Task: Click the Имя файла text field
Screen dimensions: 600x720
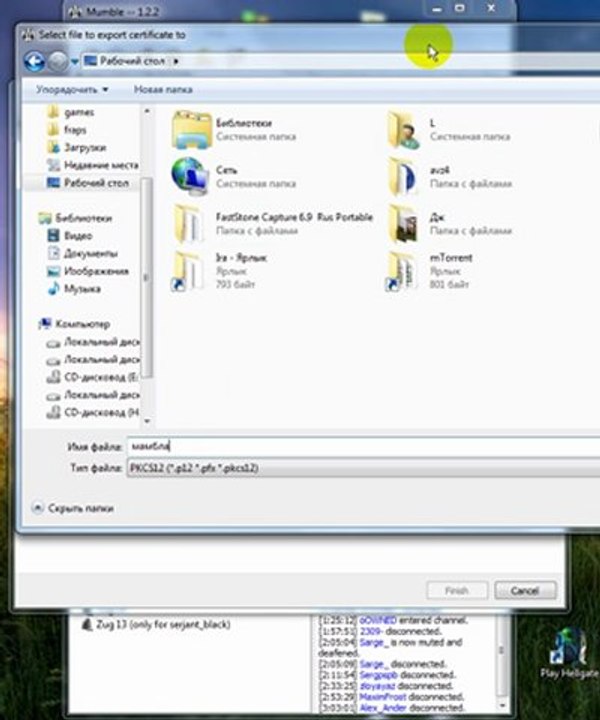Action: click(x=364, y=446)
